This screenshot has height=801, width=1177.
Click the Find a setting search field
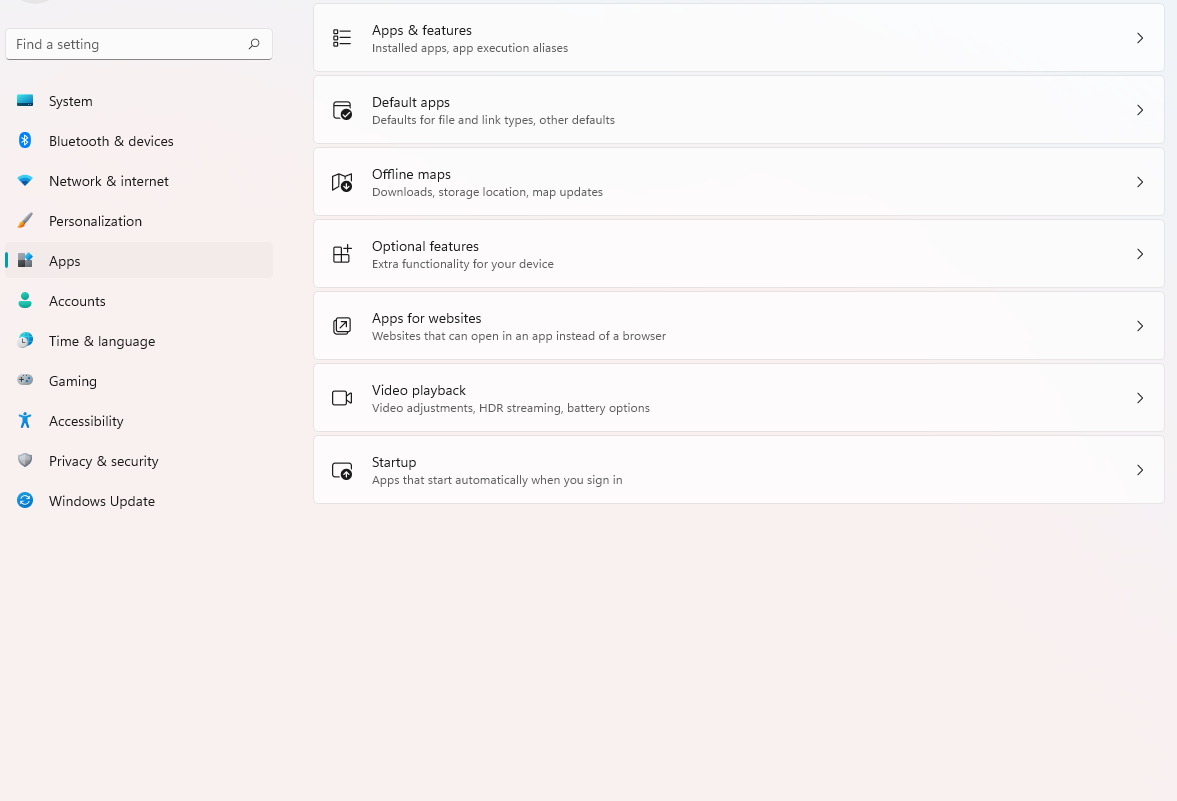pyautogui.click(x=139, y=44)
